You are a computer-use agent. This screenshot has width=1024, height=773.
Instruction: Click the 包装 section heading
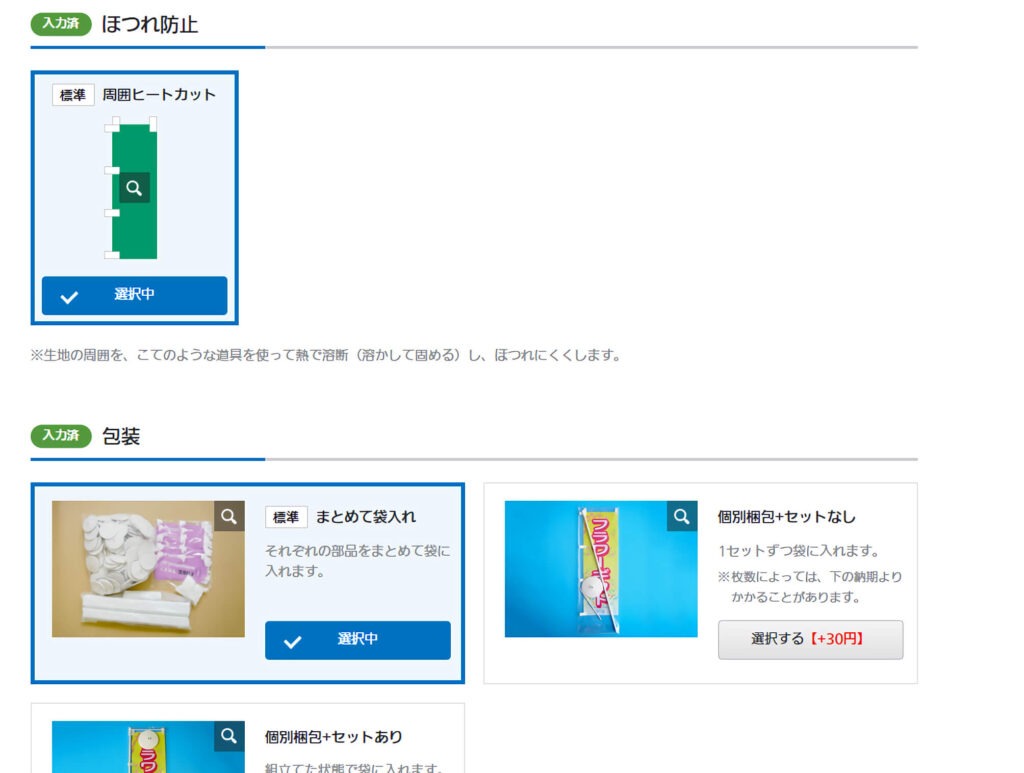tap(121, 436)
